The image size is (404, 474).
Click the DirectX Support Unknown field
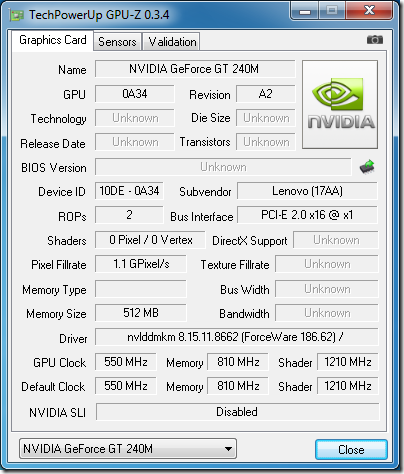tap(336, 240)
